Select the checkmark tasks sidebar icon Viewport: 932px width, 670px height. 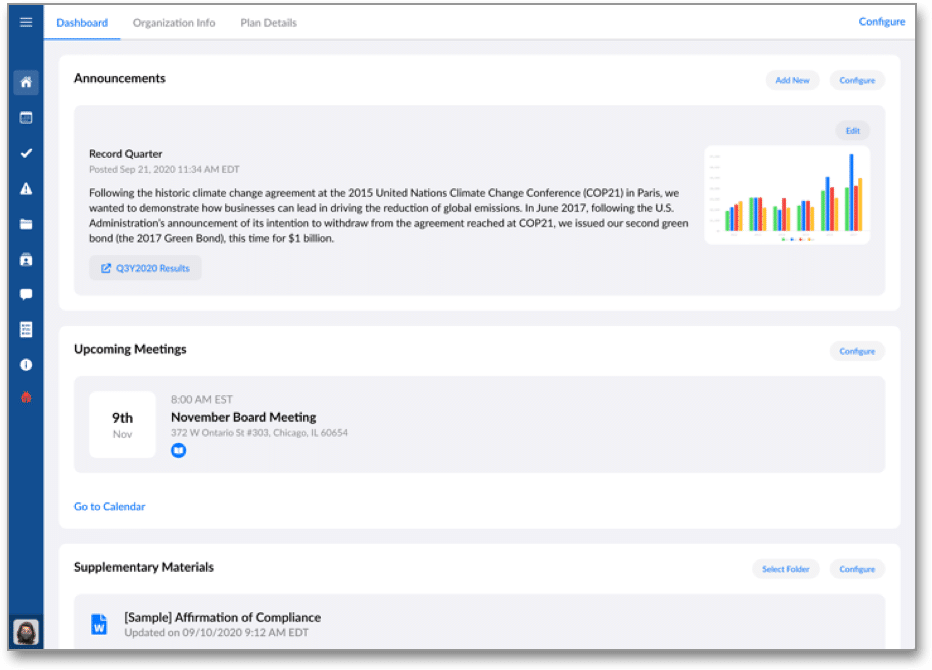[x=26, y=153]
